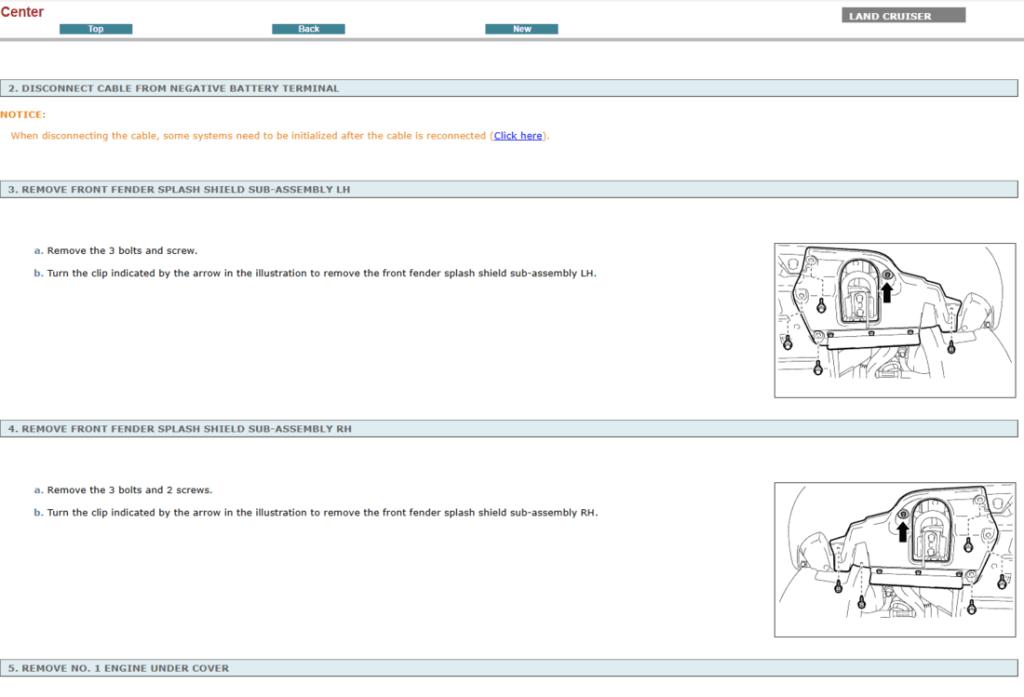Click RH step b about turning the clip
The width and height of the screenshot is (1024, 697).
coord(321,513)
